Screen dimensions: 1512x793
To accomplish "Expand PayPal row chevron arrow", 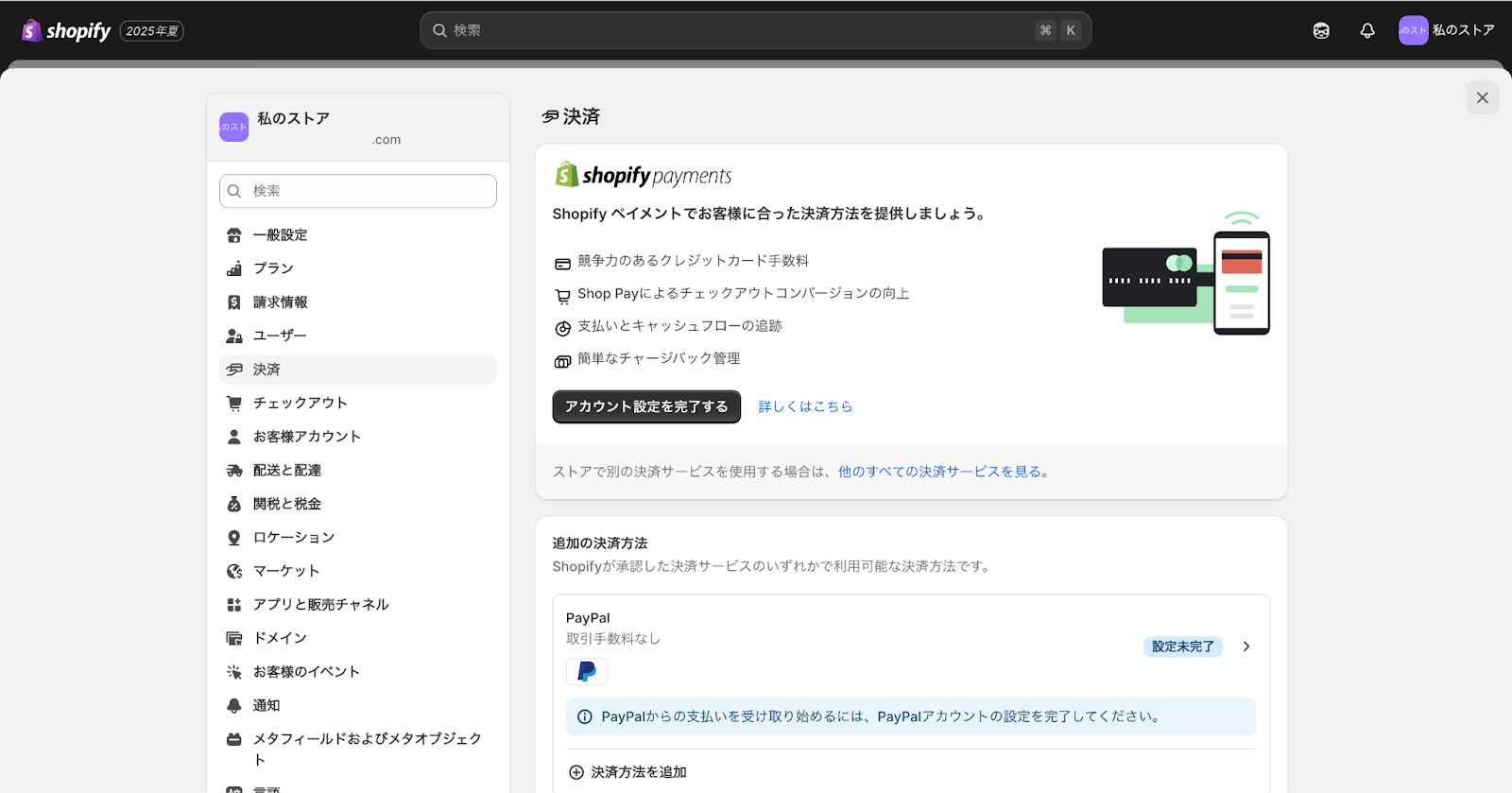I will click(1246, 646).
